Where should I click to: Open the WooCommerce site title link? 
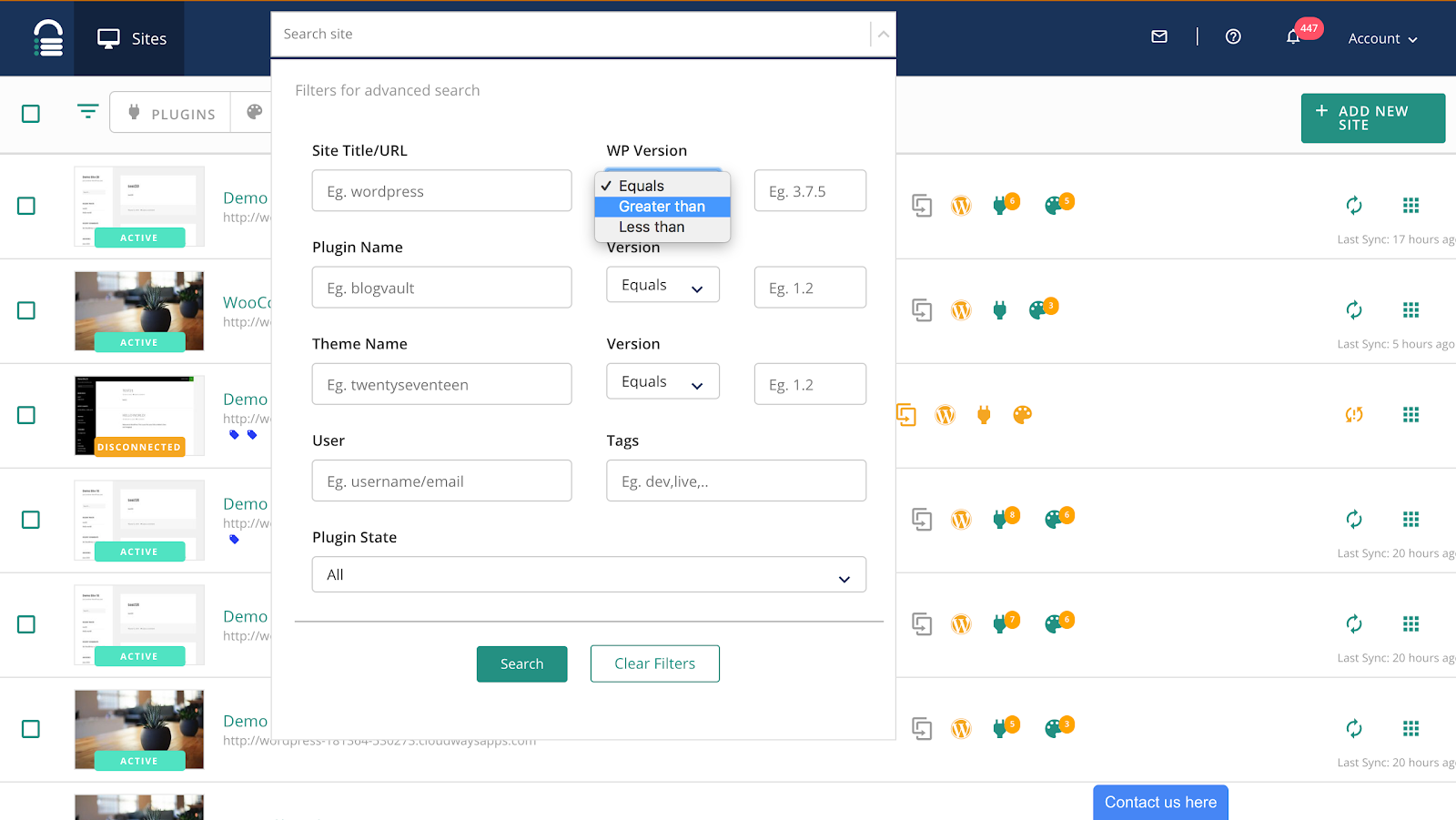pos(247,303)
